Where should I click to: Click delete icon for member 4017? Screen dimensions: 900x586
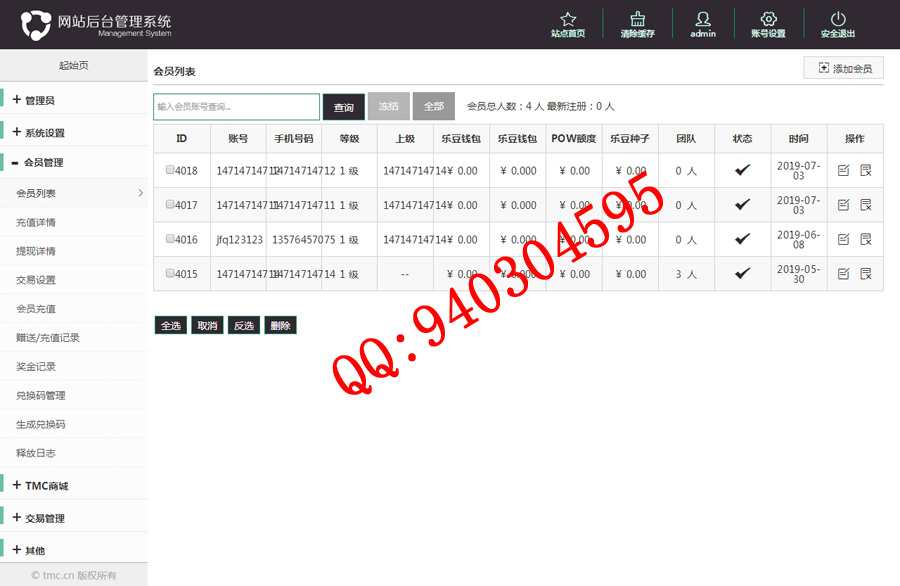pos(866,205)
